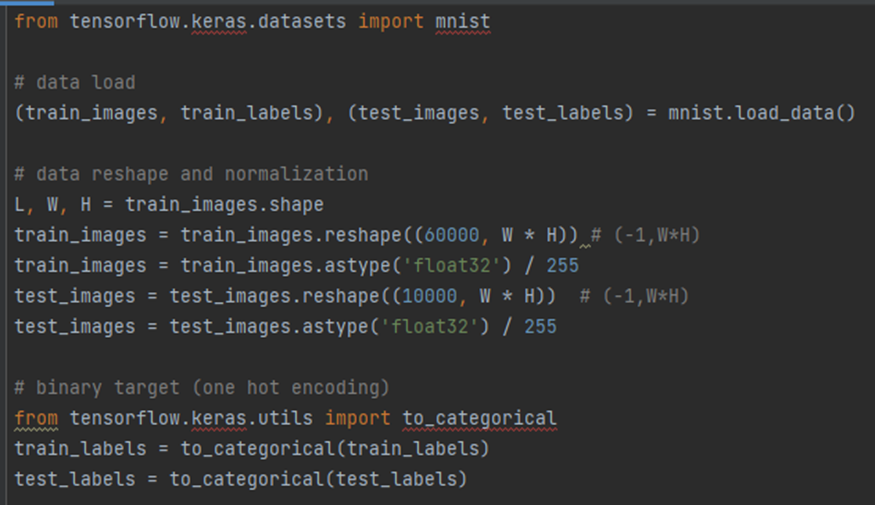
Task: Click the 'mnist' import name on first line
Action: point(463,22)
